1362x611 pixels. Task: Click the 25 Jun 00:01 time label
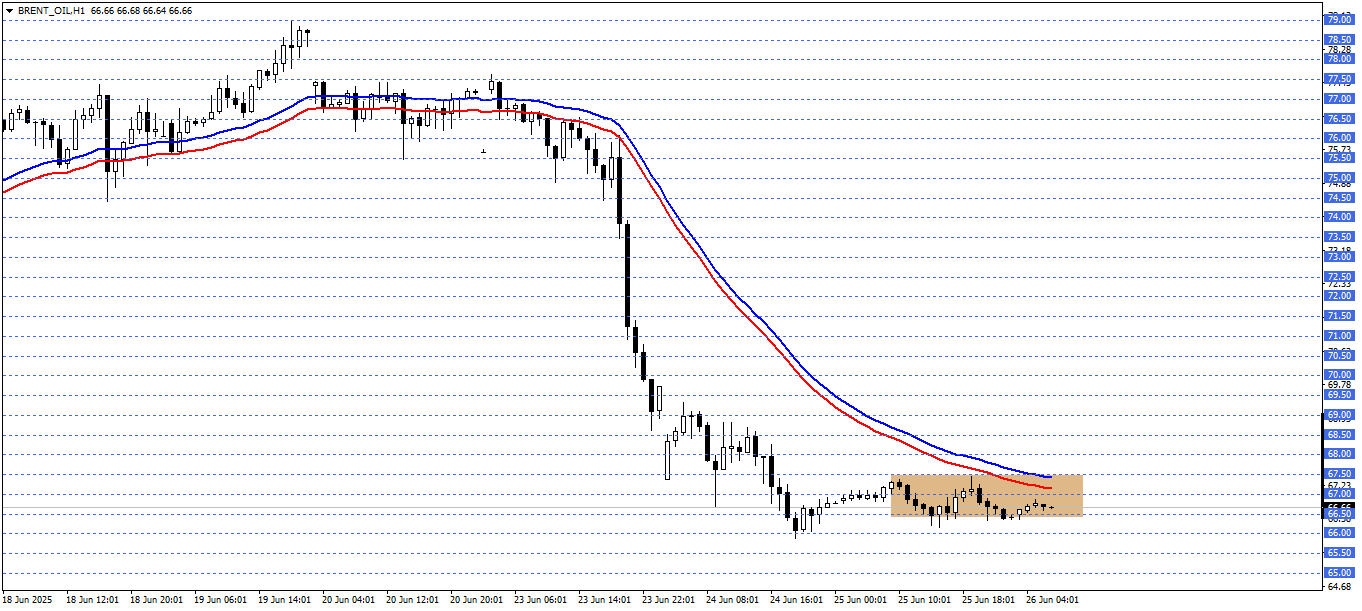tap(860, 600)
